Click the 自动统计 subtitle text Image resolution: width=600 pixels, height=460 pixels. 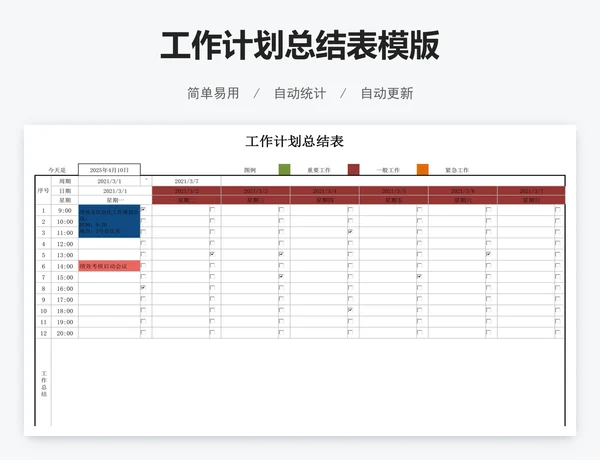(x=300, y=93)
